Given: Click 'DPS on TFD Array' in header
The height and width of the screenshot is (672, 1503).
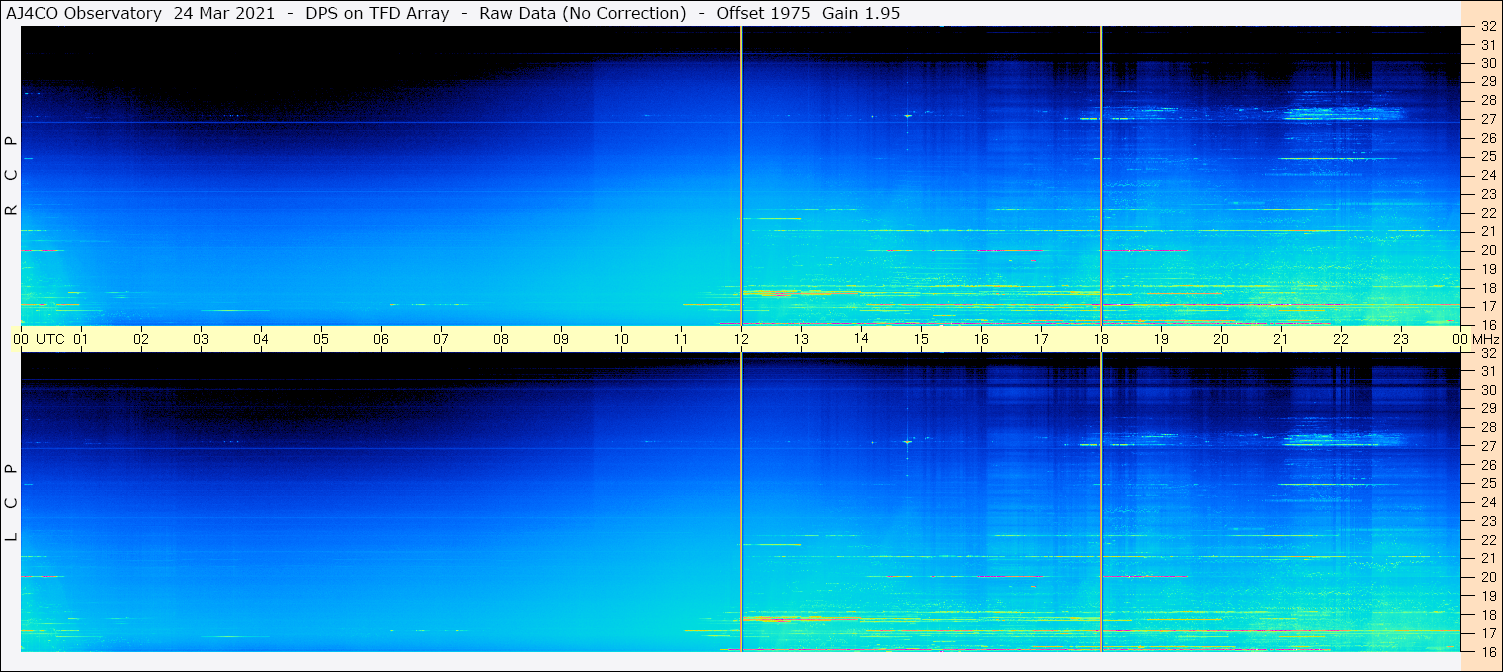Looking at the screenshot, I should [x=377, y=13].
